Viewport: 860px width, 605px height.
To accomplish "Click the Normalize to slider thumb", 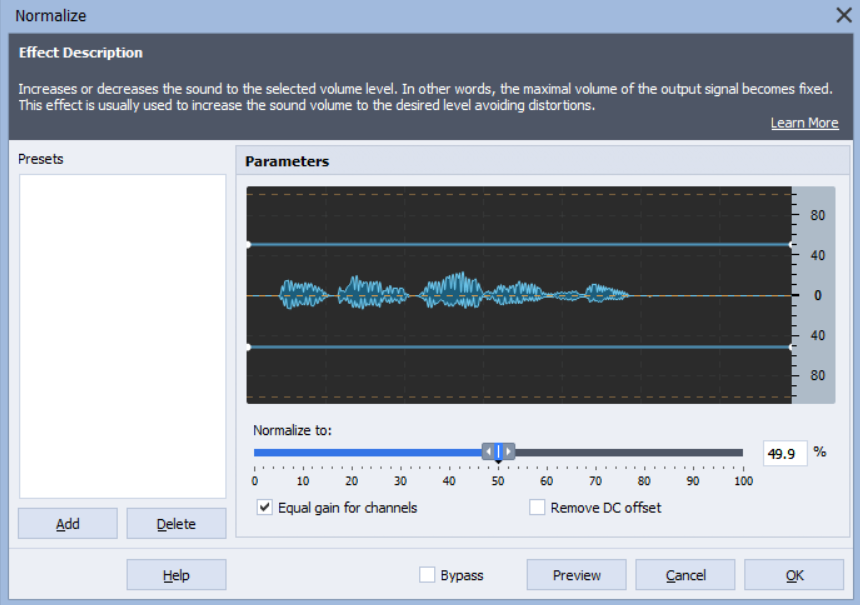I will pyautogui.click(x=498, y=451).
